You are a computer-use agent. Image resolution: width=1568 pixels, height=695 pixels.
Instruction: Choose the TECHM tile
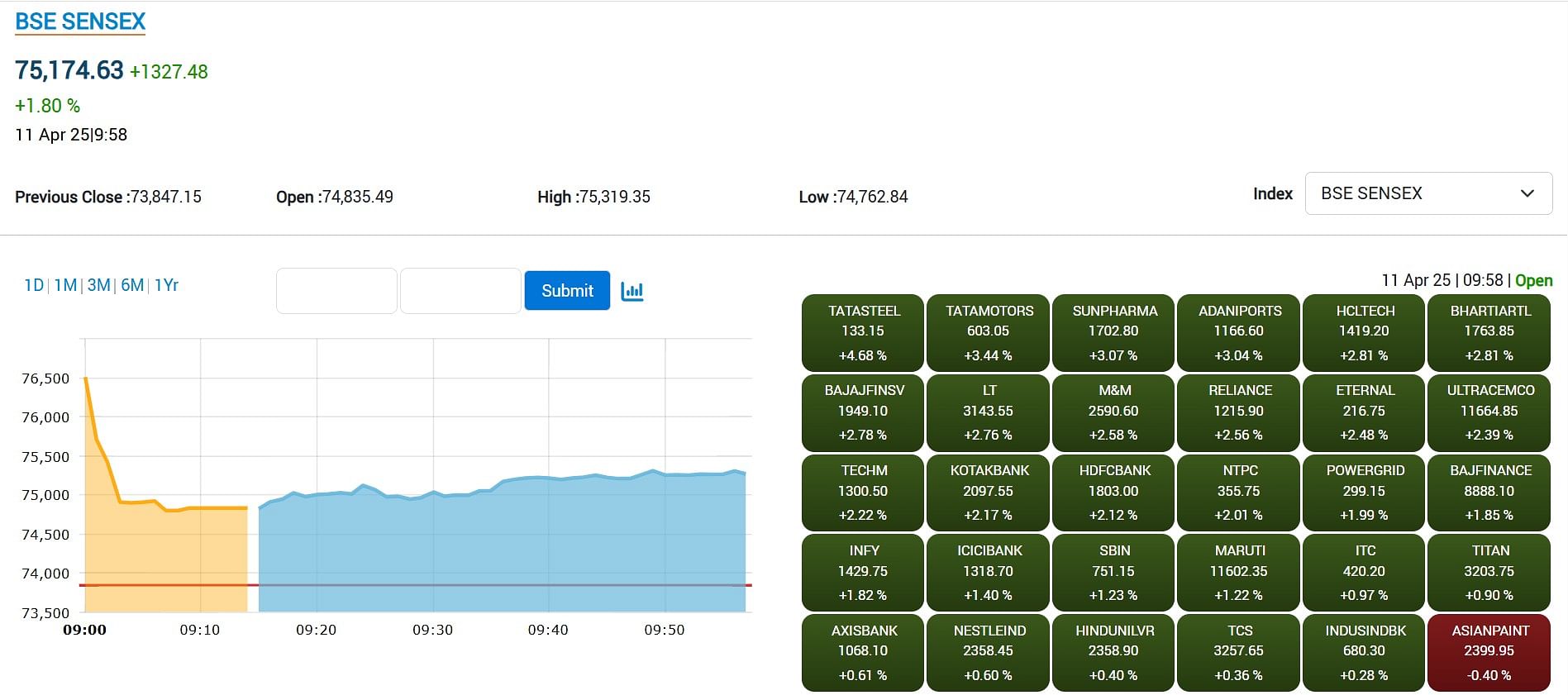click(x=863, y=493)
